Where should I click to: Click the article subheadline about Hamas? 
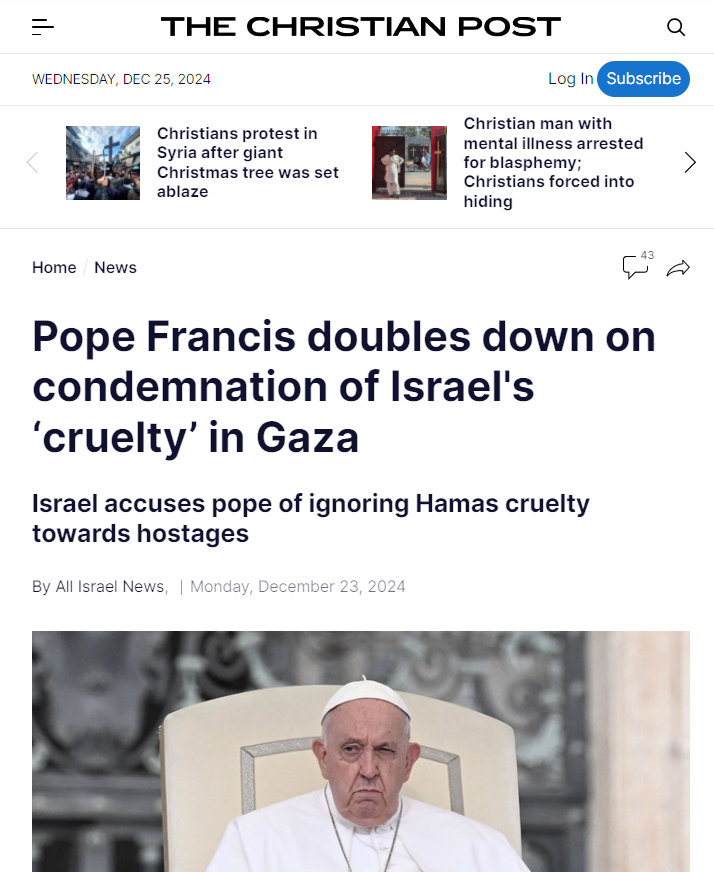coord(311,518)
